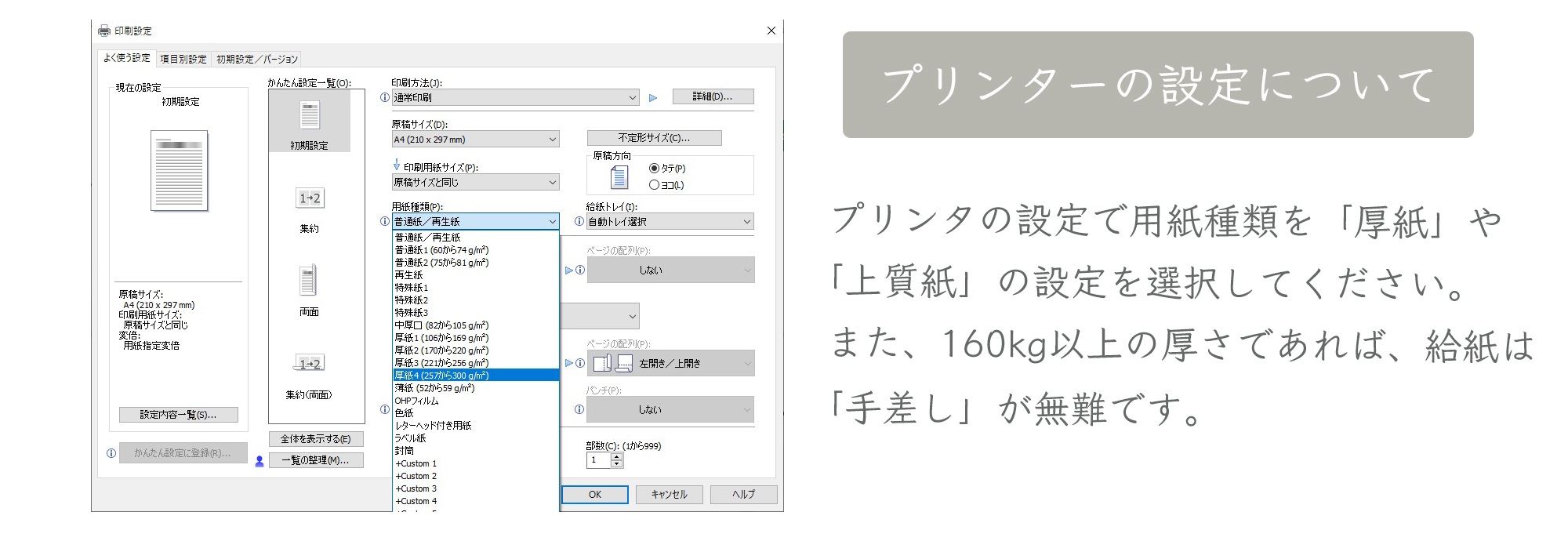The width and height of the screenshot is (1568, 541).
Task: Select the 初期設定 preset icon in the list
Action: coord(310,116)
